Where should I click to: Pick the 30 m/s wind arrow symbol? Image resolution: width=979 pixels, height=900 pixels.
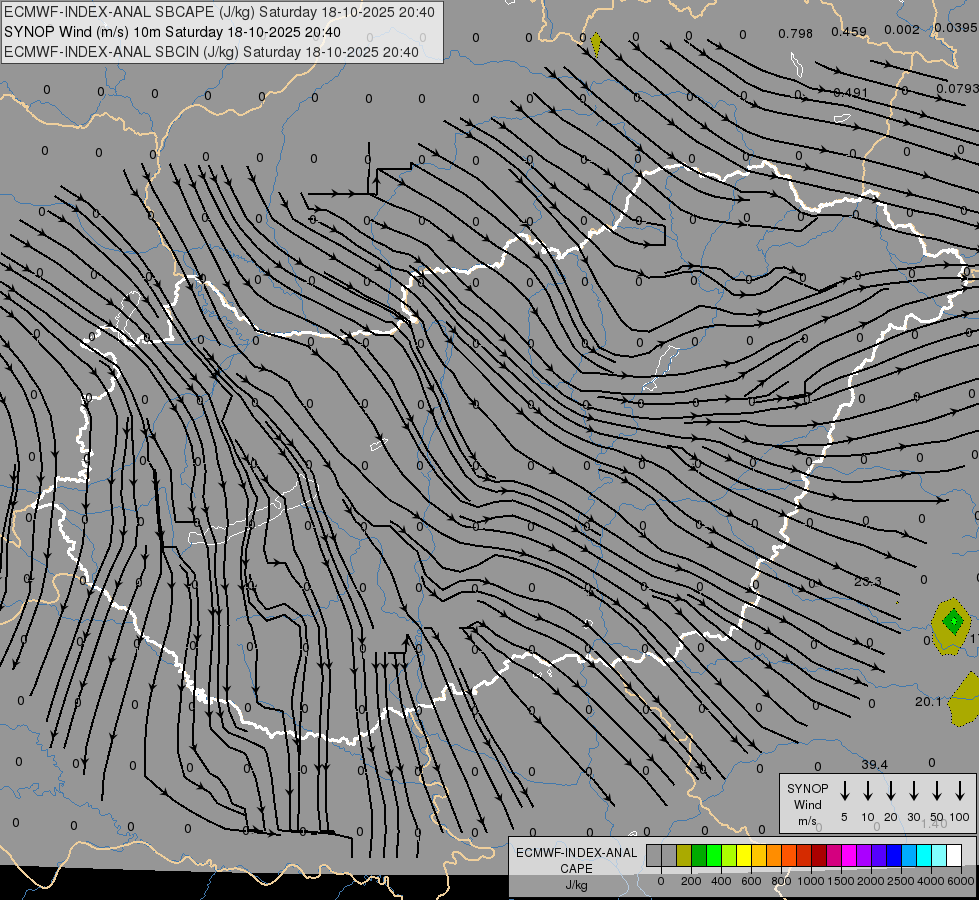point(914,791)
